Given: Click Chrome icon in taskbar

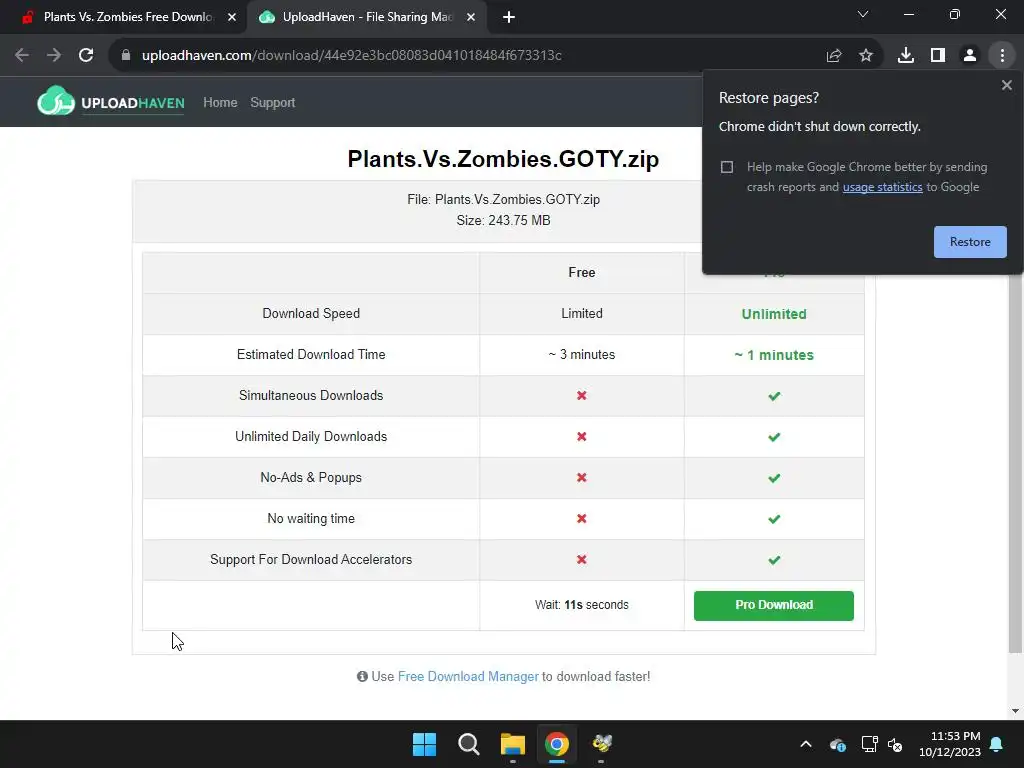Looking at the screenshot, I should point(556,744).
